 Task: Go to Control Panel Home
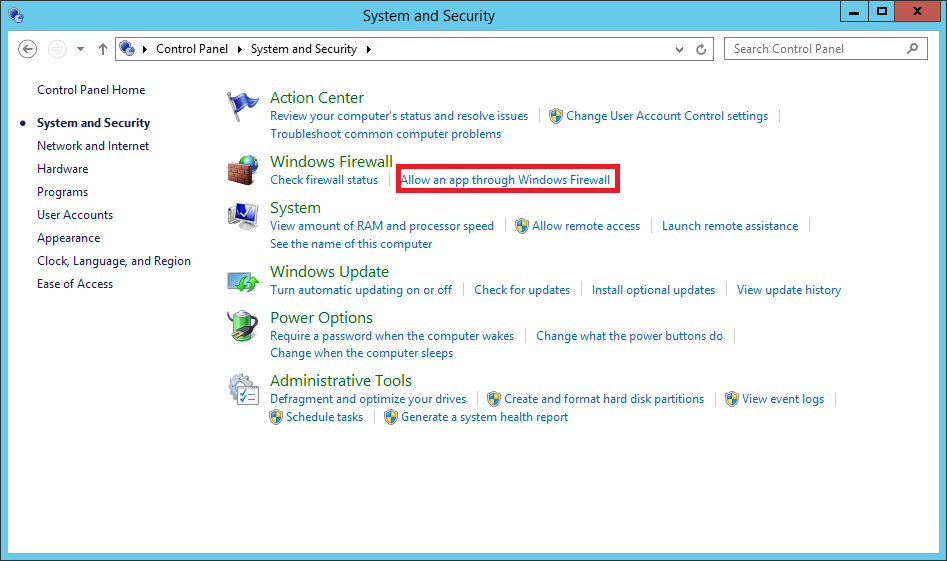[x=91, y=90]
